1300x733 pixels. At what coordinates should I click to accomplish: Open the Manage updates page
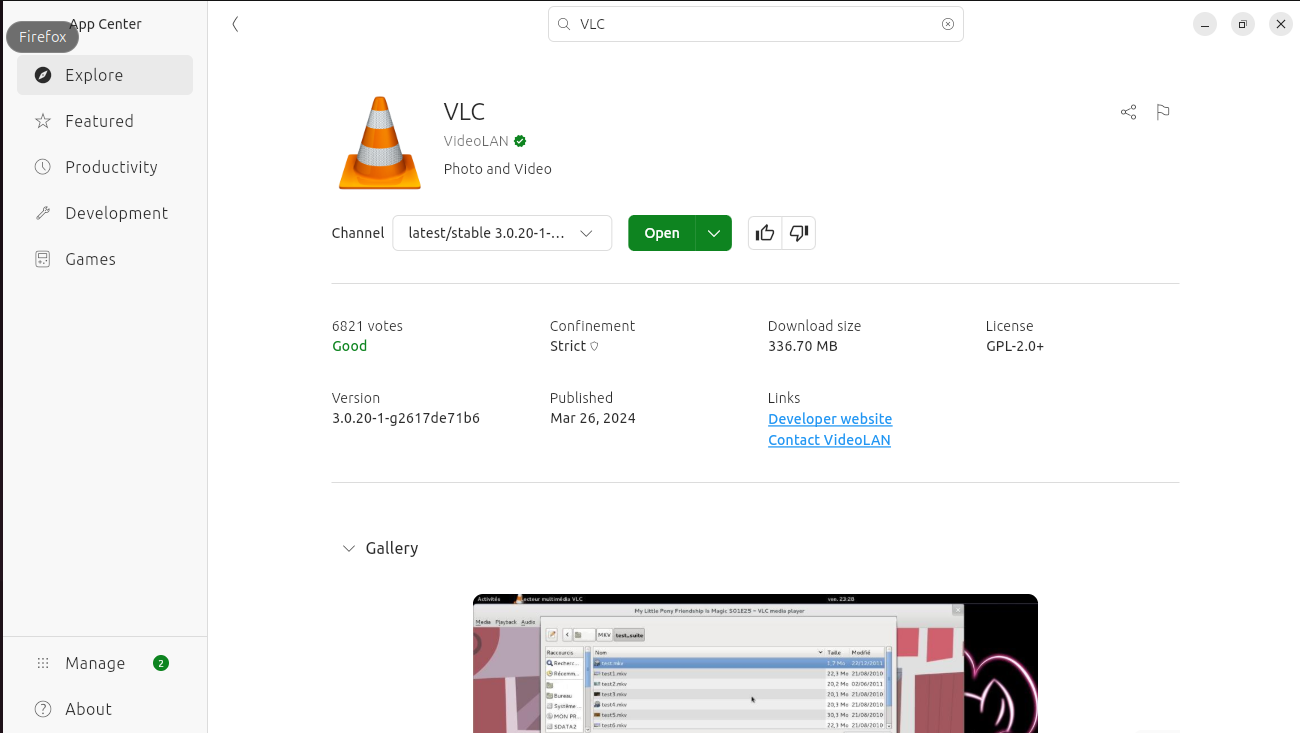[95, 663]
